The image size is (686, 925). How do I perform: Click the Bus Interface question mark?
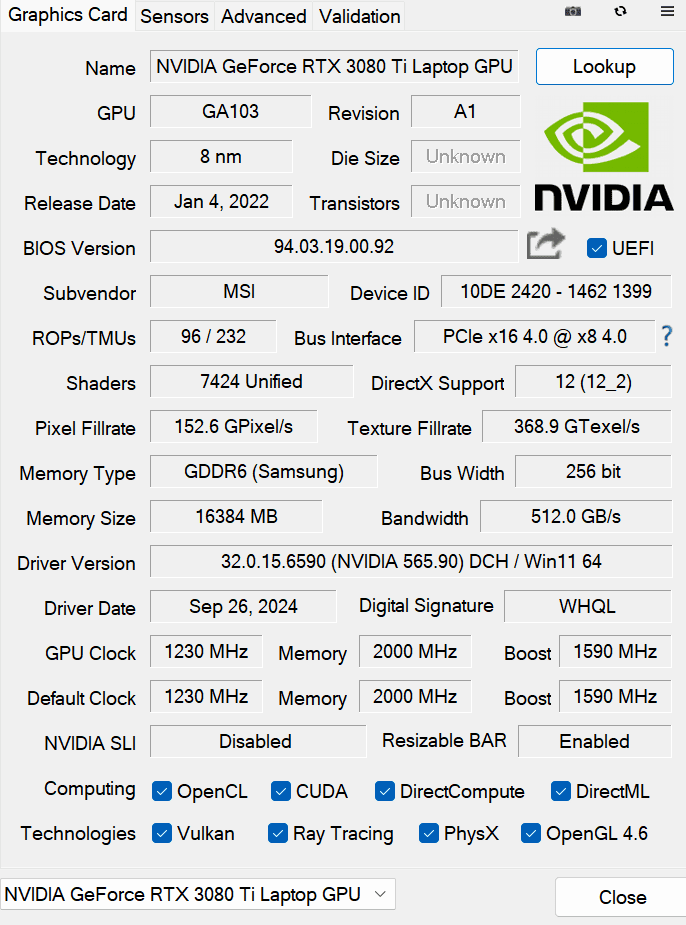[x=667, y=337]
